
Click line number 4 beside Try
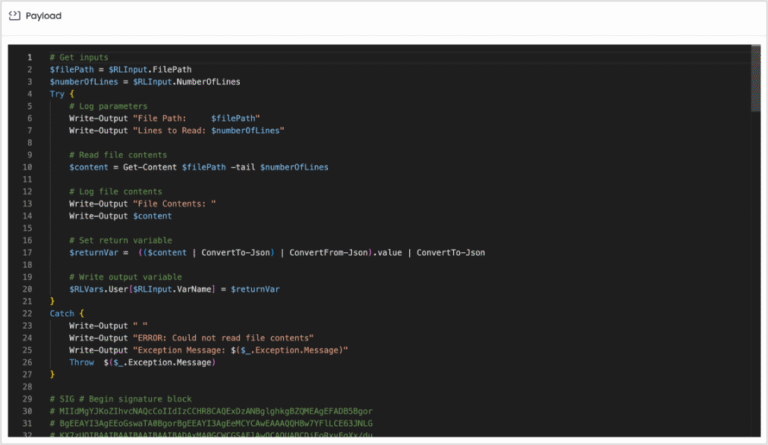tap(30, 93)
